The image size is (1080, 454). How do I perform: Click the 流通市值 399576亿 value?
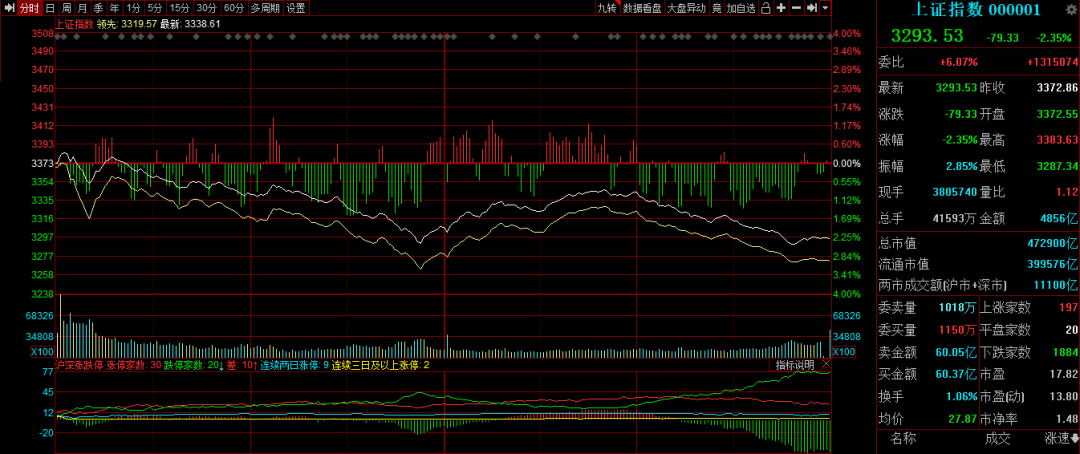point(1052,264)
